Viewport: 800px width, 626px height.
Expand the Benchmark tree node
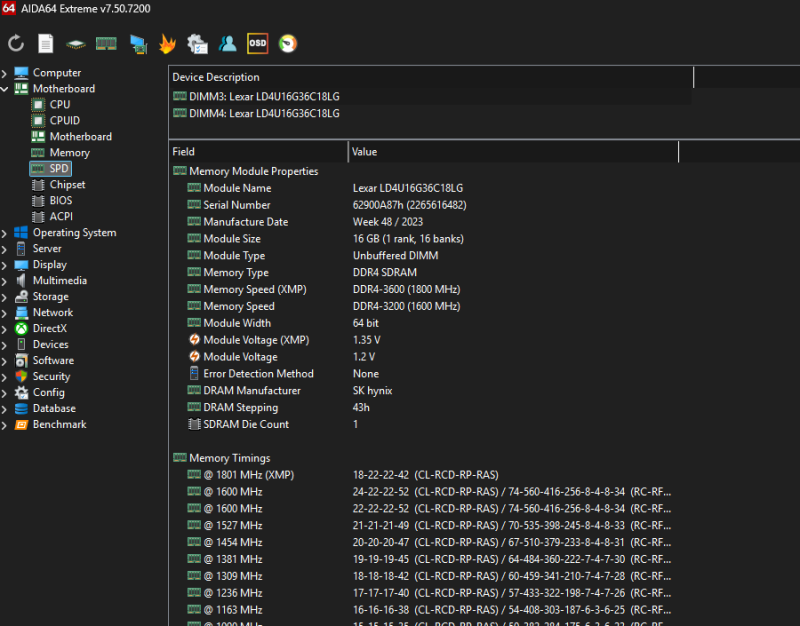5,425
